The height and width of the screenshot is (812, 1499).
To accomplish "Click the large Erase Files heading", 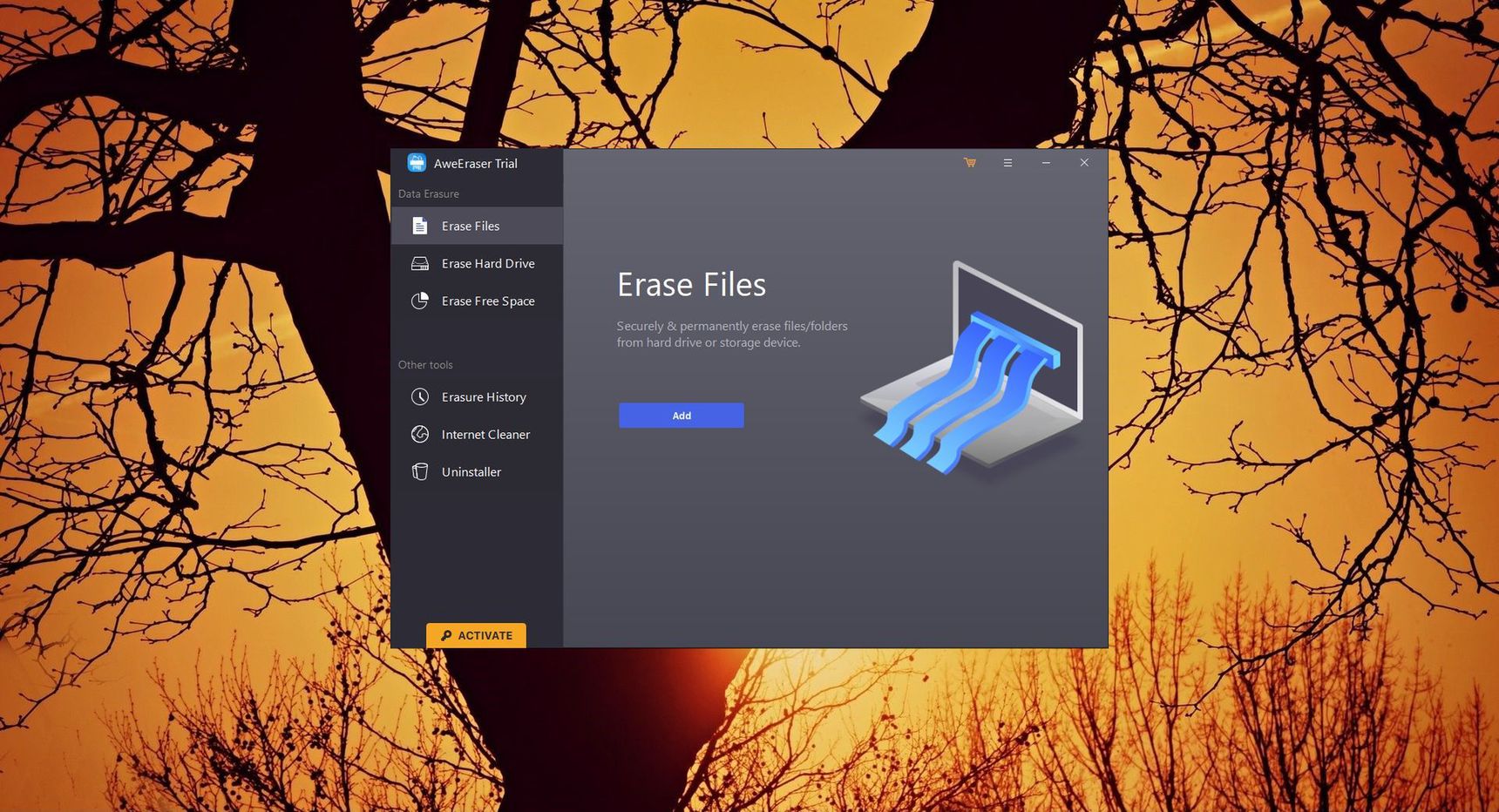I will point(691,284).
